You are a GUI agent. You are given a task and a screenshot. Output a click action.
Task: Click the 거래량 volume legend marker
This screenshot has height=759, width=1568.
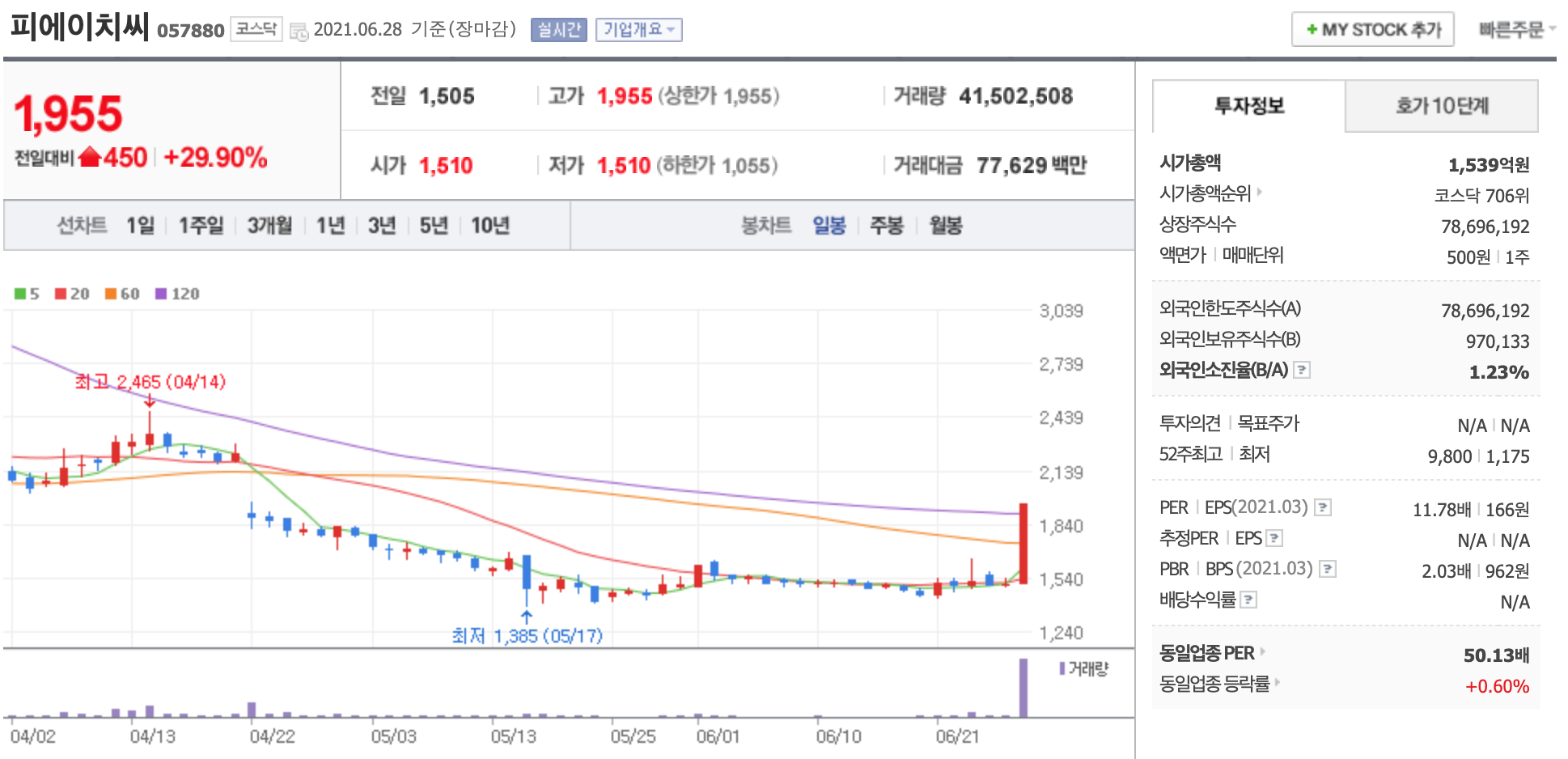[1062, 668]
